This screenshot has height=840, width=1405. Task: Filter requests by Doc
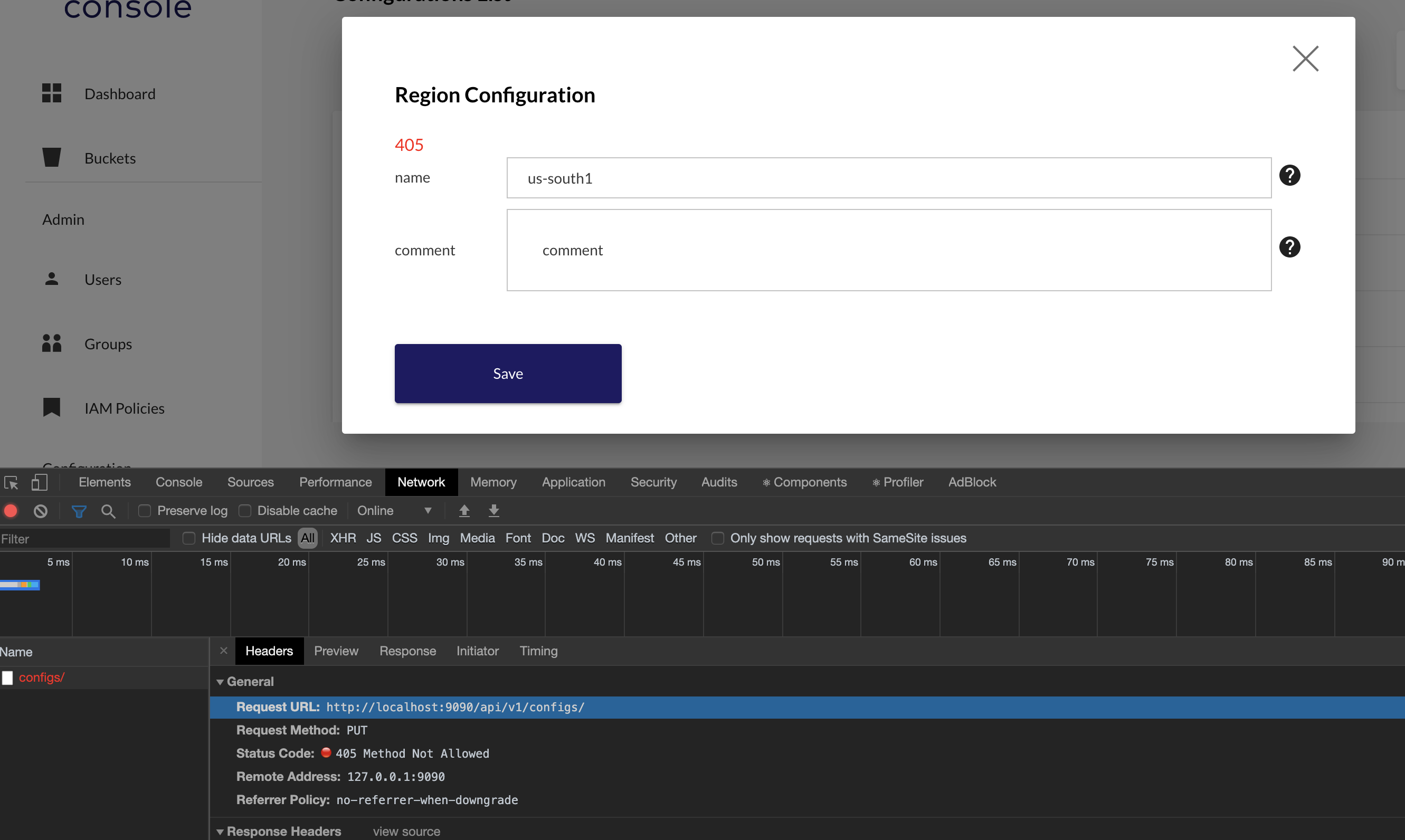pyautogui.click(x=553, y=538)
